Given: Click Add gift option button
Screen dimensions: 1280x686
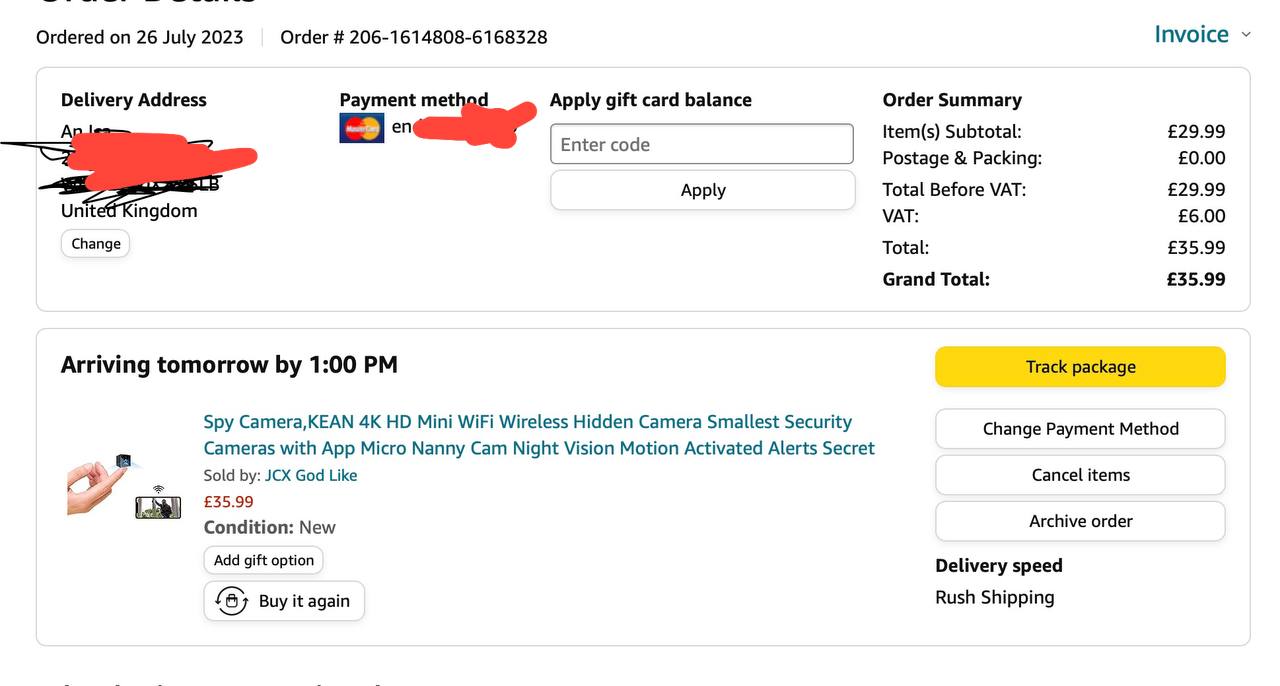Looking at the screenshot, I should tap(263, 560).
